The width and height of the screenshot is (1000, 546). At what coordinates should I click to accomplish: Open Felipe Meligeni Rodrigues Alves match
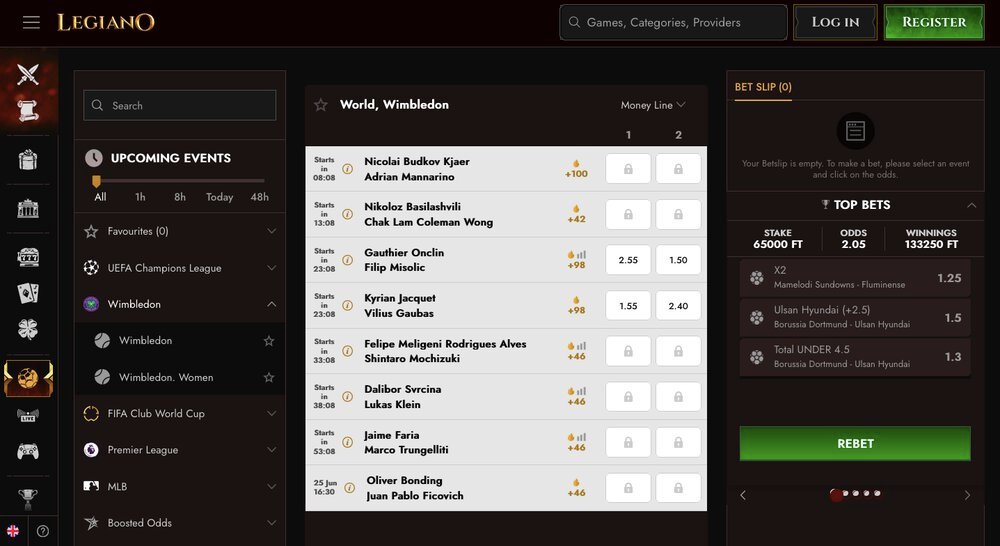[x=445, y=351]
